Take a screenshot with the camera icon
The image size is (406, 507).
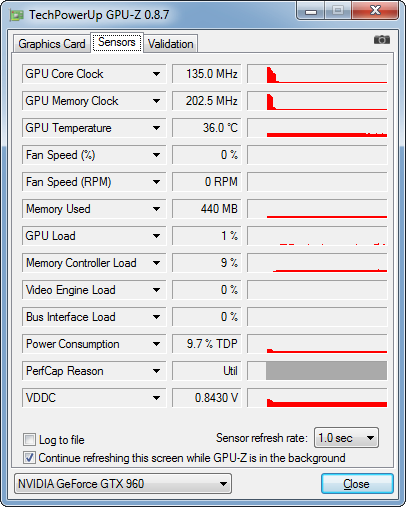point(382,40)
